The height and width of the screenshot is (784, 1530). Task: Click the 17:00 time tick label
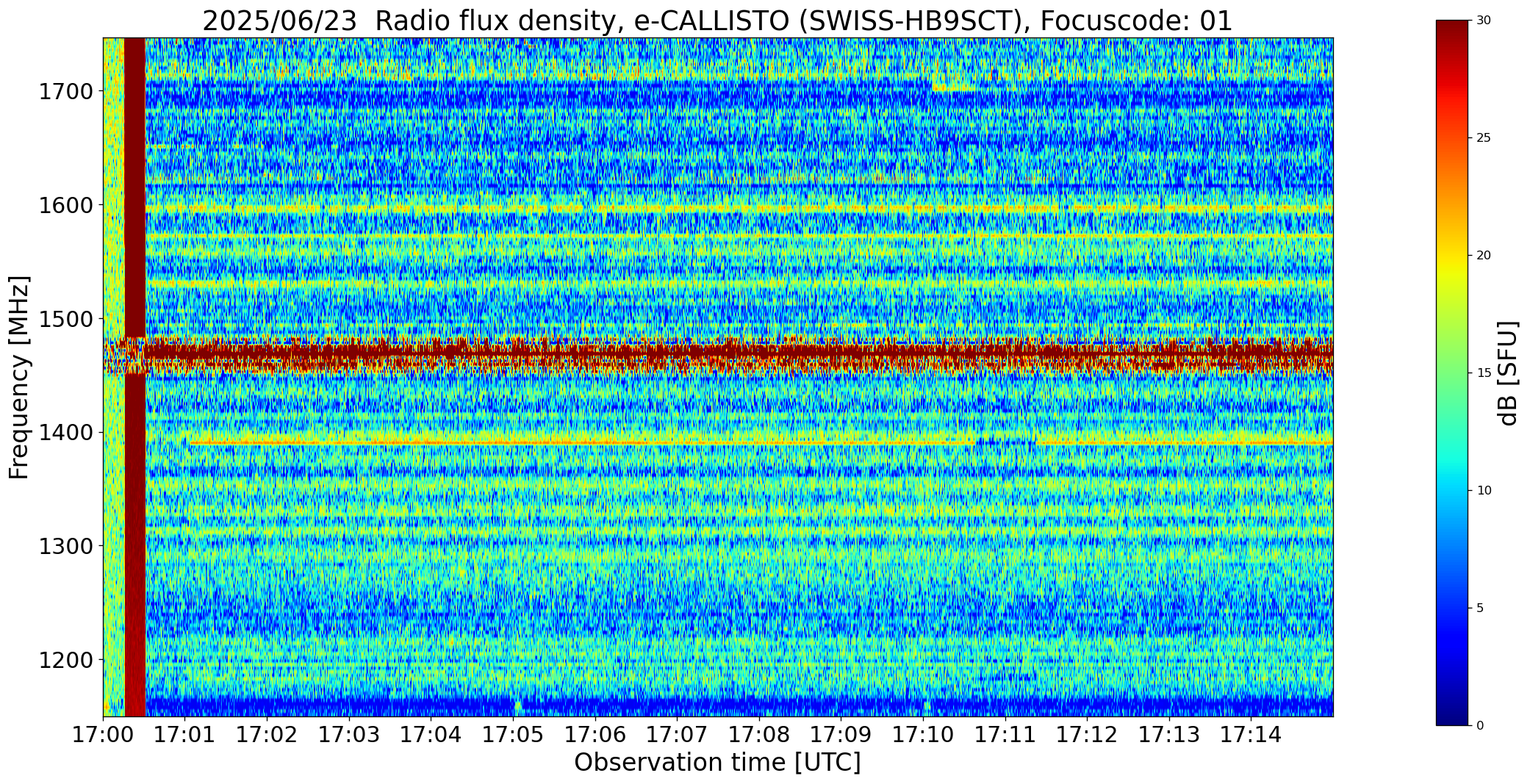pyautogui.click(x=103, y=735)
